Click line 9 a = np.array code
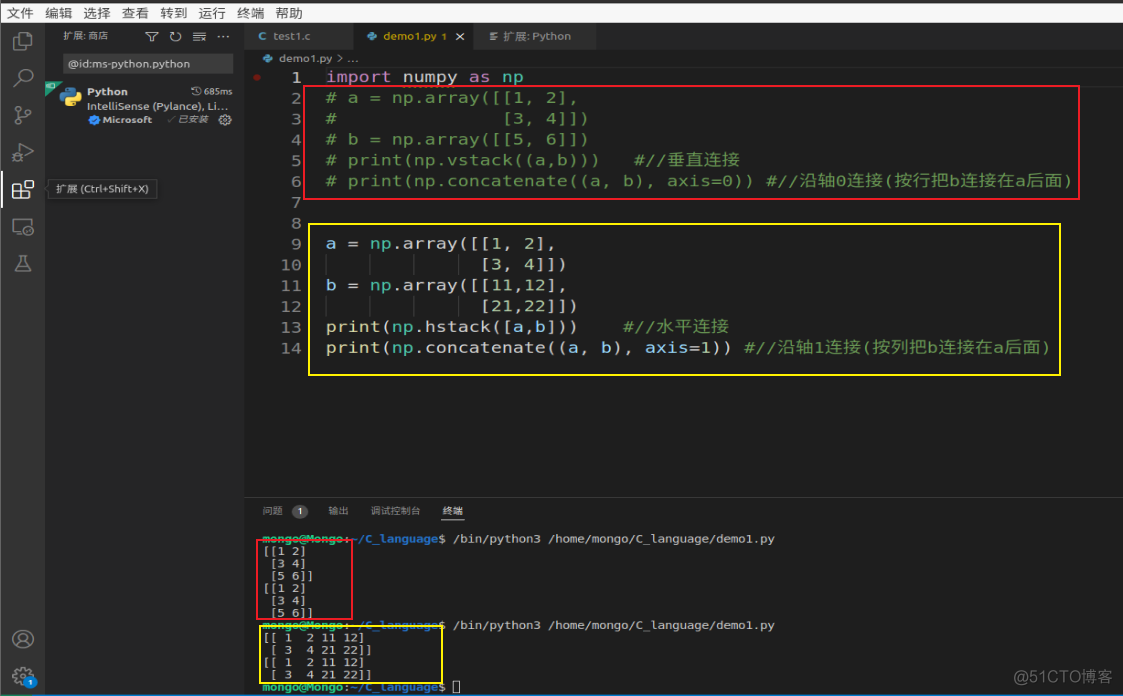The height and width of the screenshot is (696, 1123). (x=440, y=243)
